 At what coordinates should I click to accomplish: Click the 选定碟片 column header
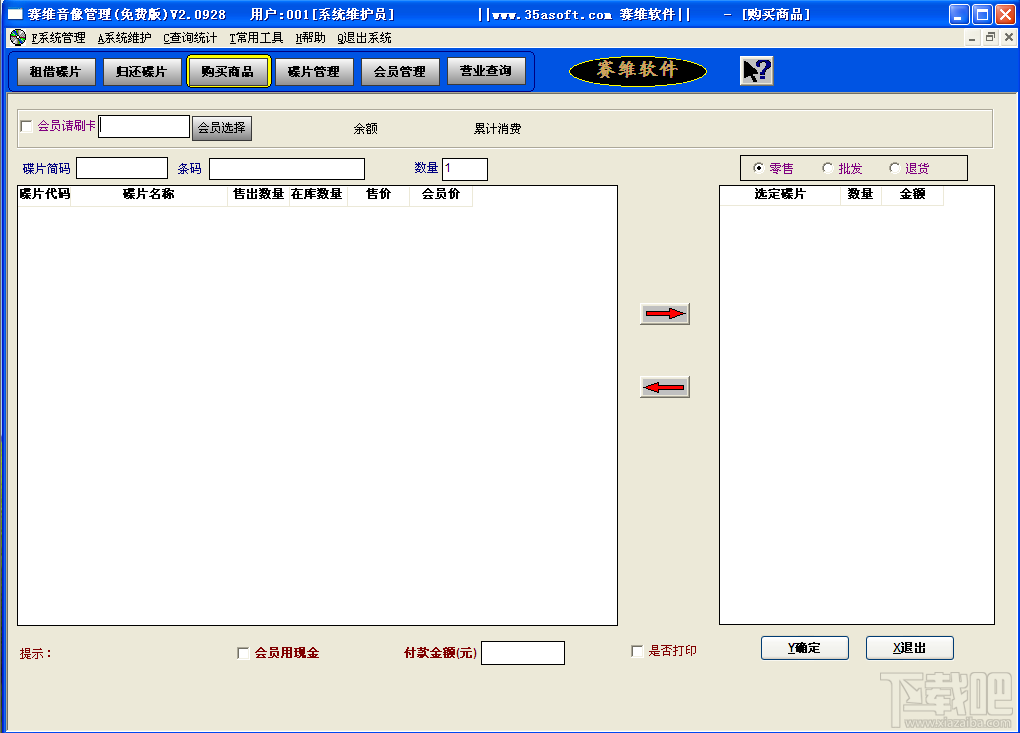780,194
